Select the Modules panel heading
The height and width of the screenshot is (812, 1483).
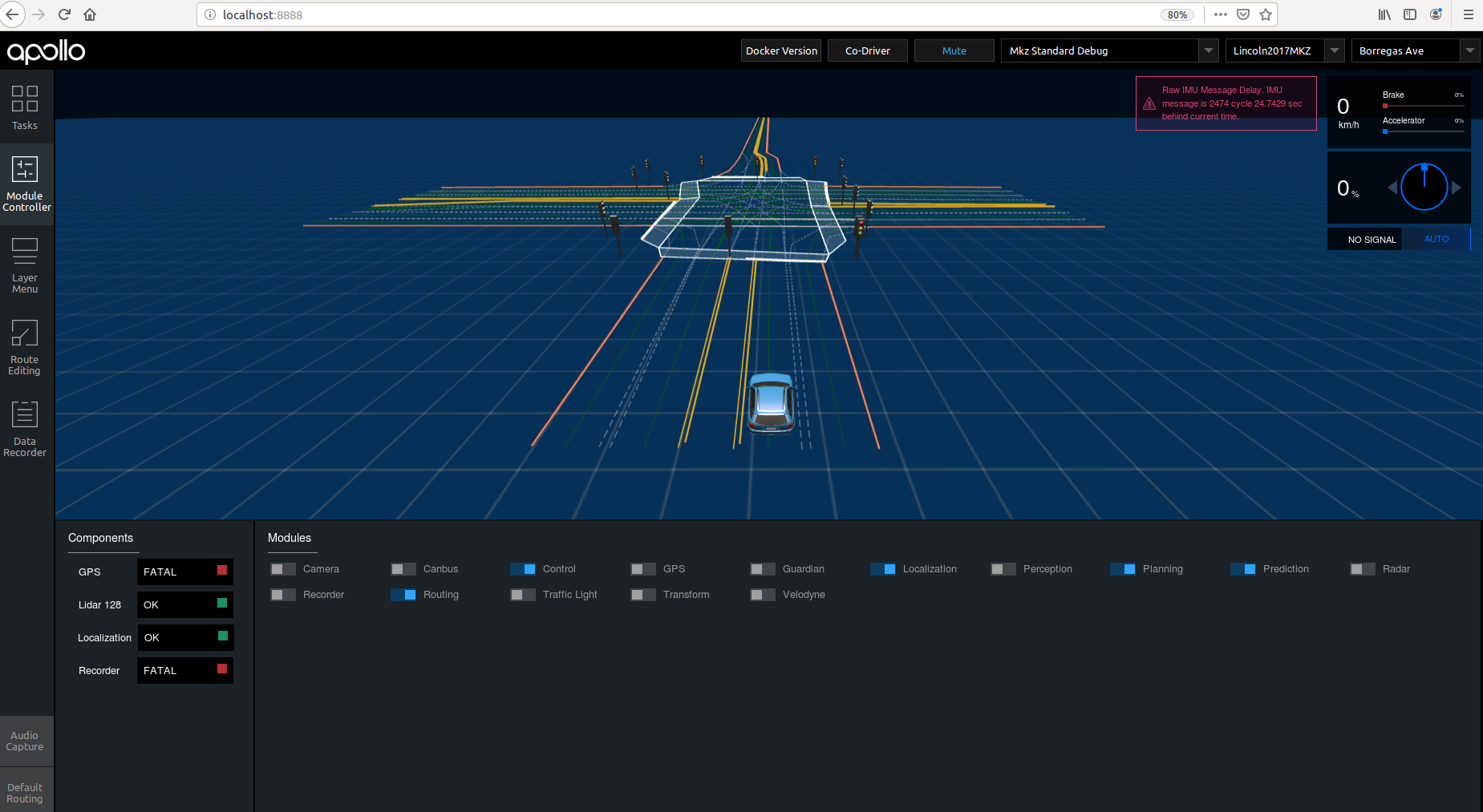click(290, 538)
